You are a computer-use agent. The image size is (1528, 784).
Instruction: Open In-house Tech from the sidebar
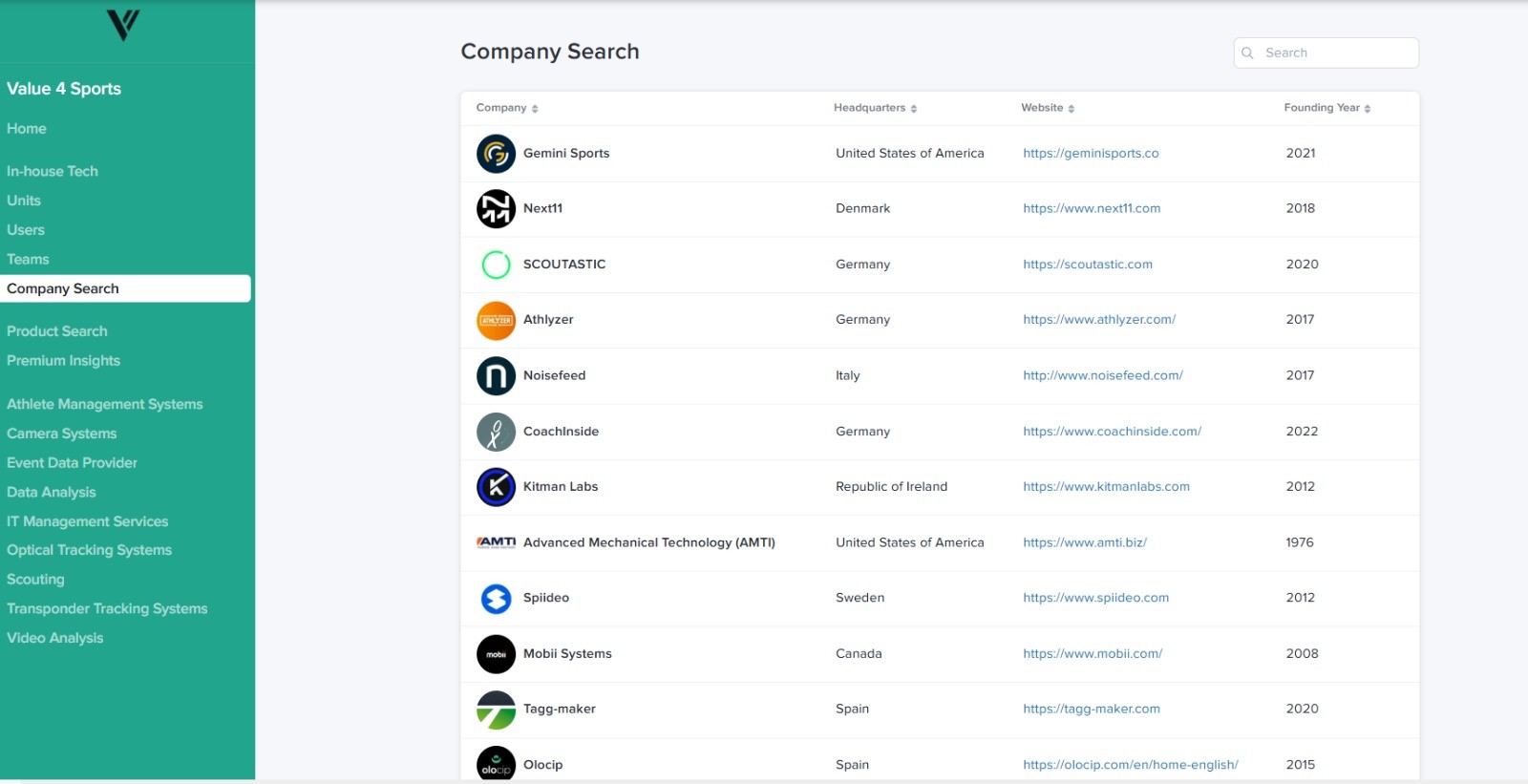click(53, 172)
